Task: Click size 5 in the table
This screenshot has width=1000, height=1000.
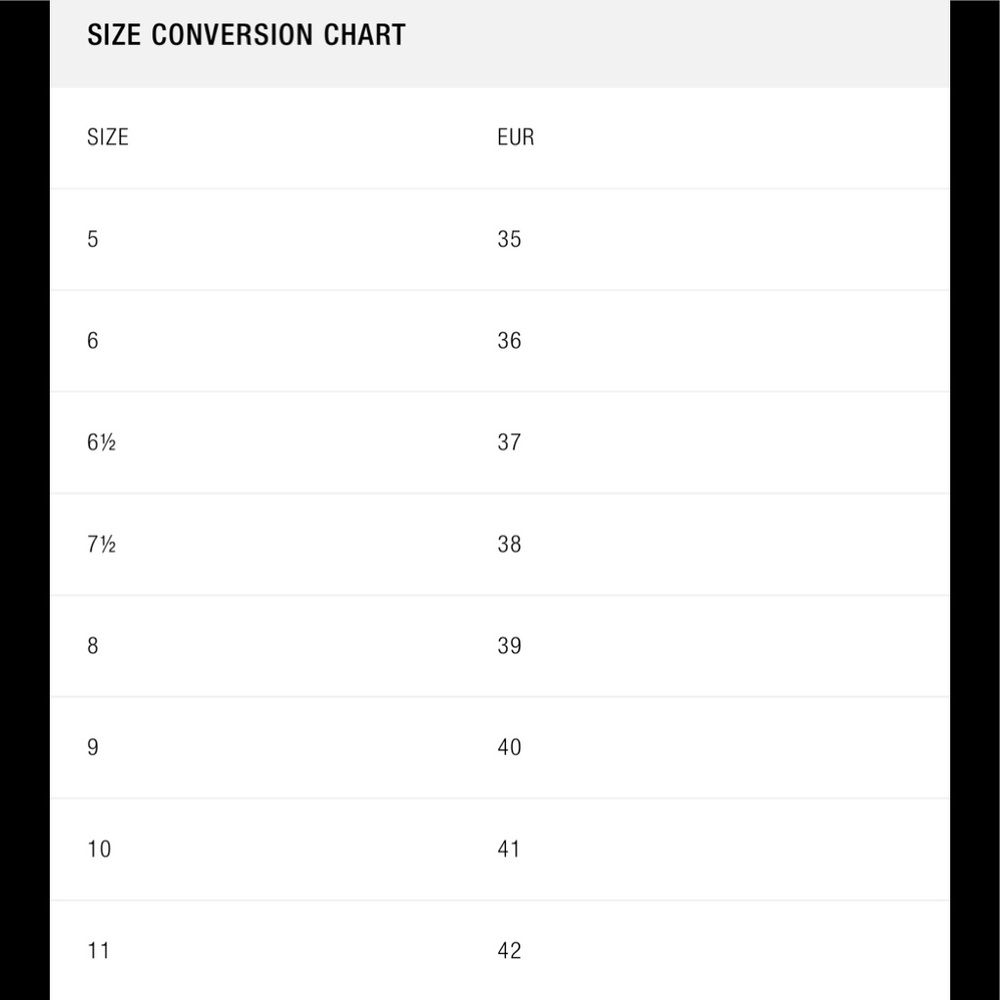Action: (x=92, y=239)
